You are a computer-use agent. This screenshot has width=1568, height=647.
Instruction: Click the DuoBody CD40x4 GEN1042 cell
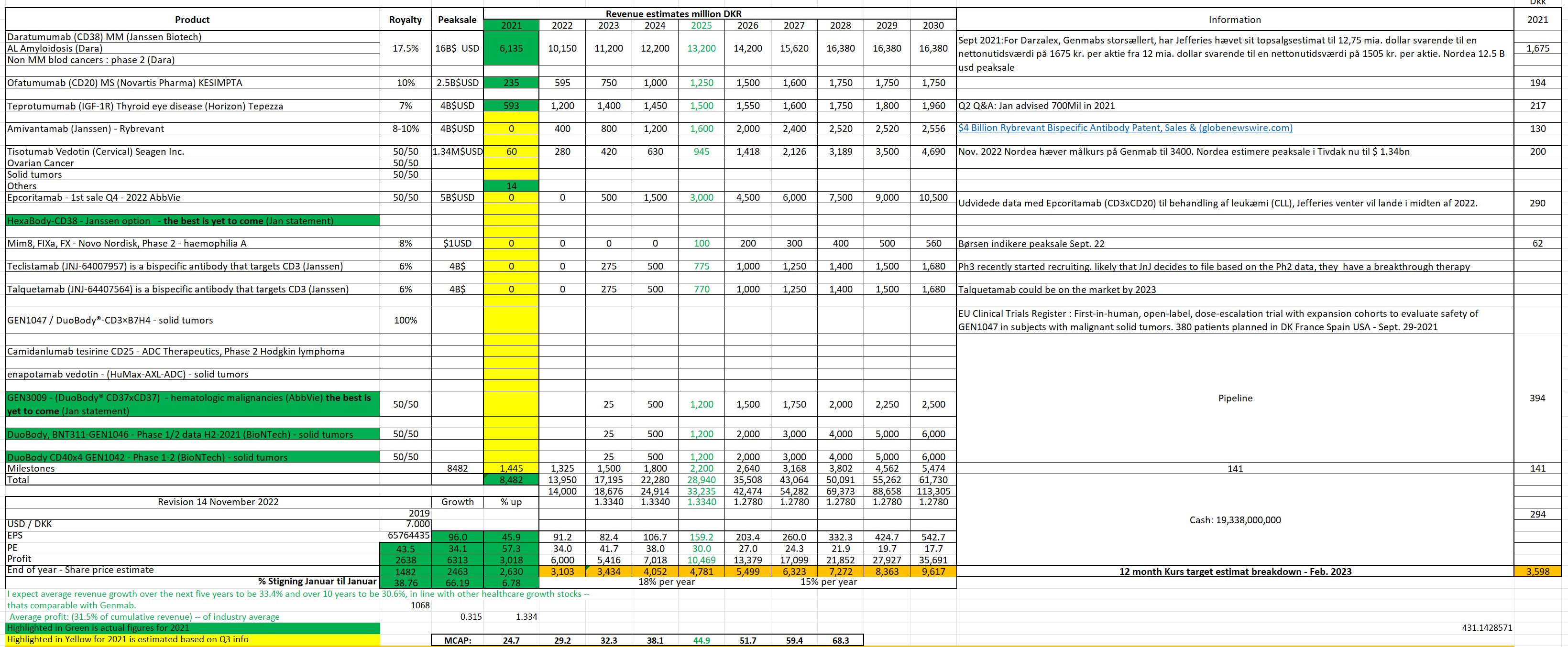tap(192, 457)
